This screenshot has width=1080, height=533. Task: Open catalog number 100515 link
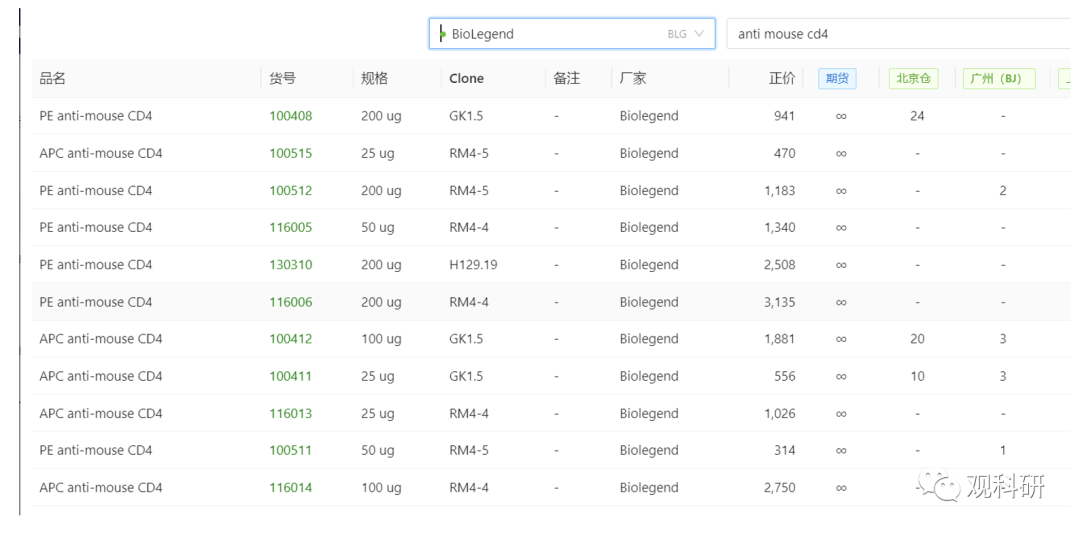[x=290, y=153]
